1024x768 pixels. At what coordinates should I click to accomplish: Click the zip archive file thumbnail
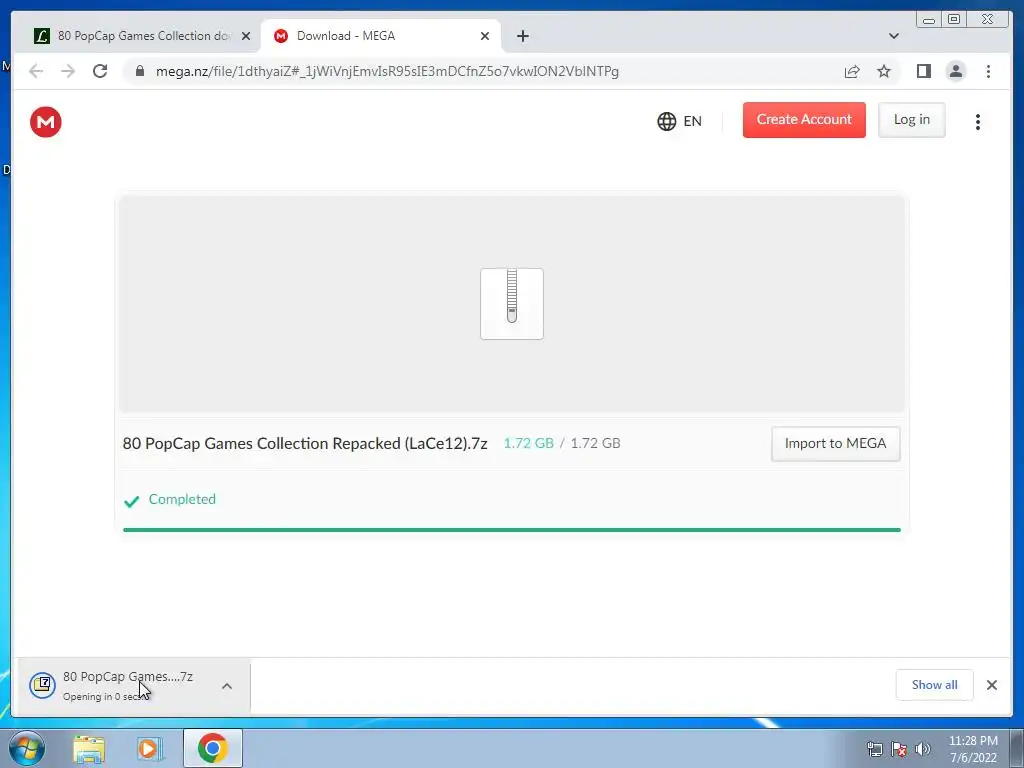512,304
